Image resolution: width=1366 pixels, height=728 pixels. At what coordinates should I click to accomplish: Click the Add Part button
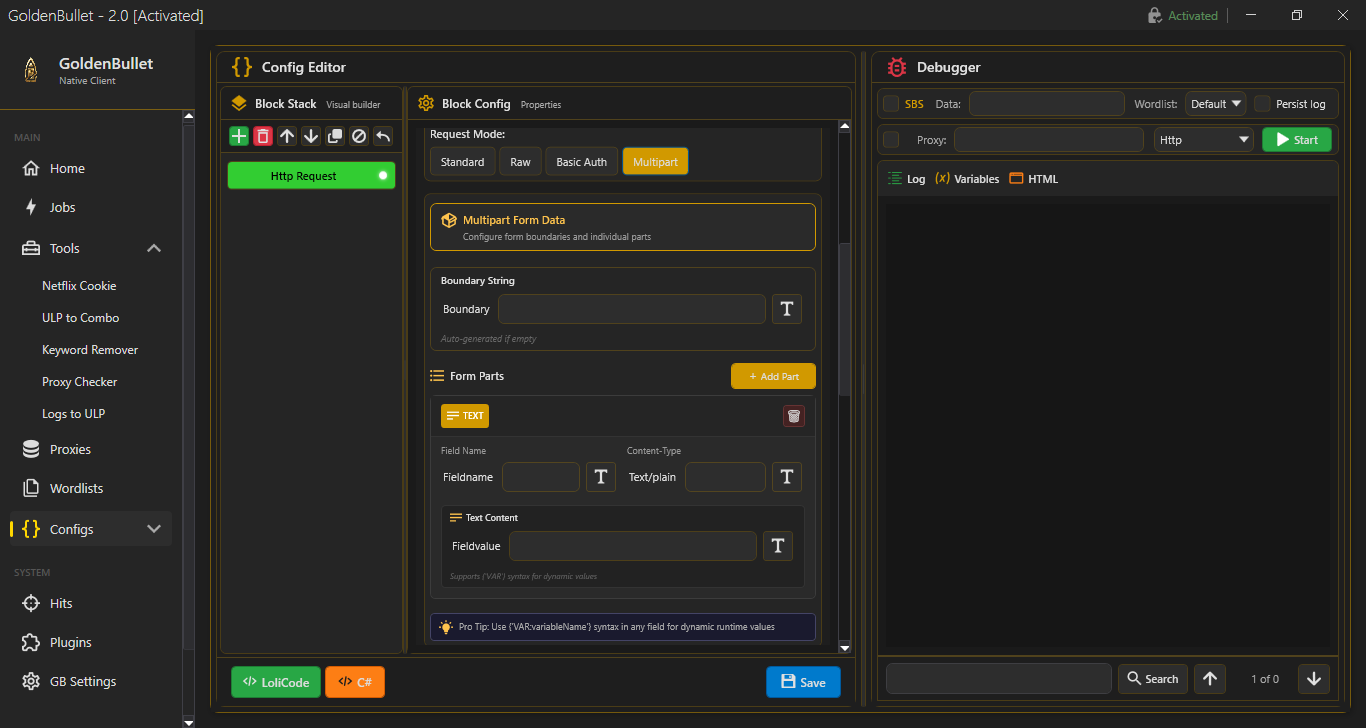click(773, 376)
